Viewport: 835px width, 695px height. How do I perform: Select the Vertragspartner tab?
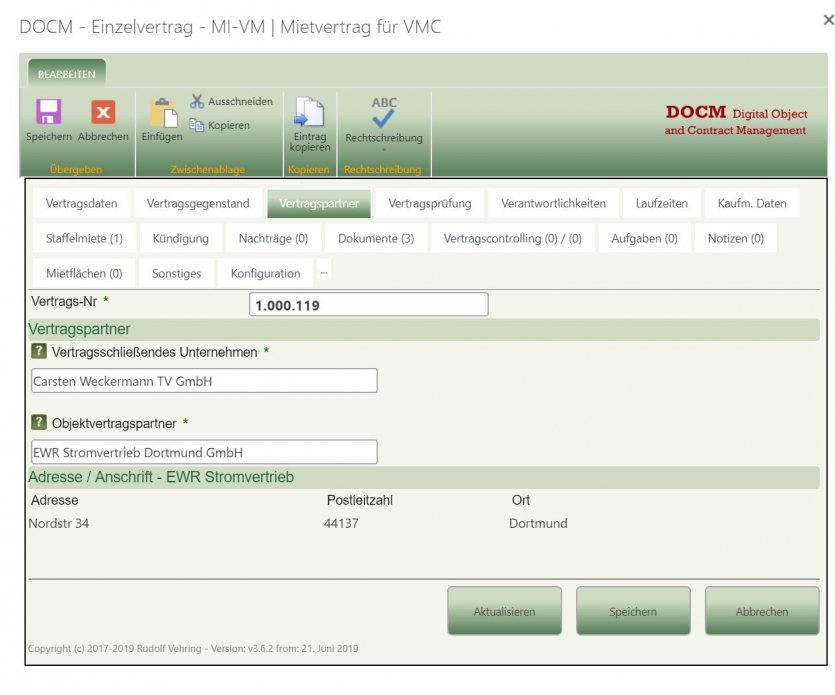click(319, 203)
